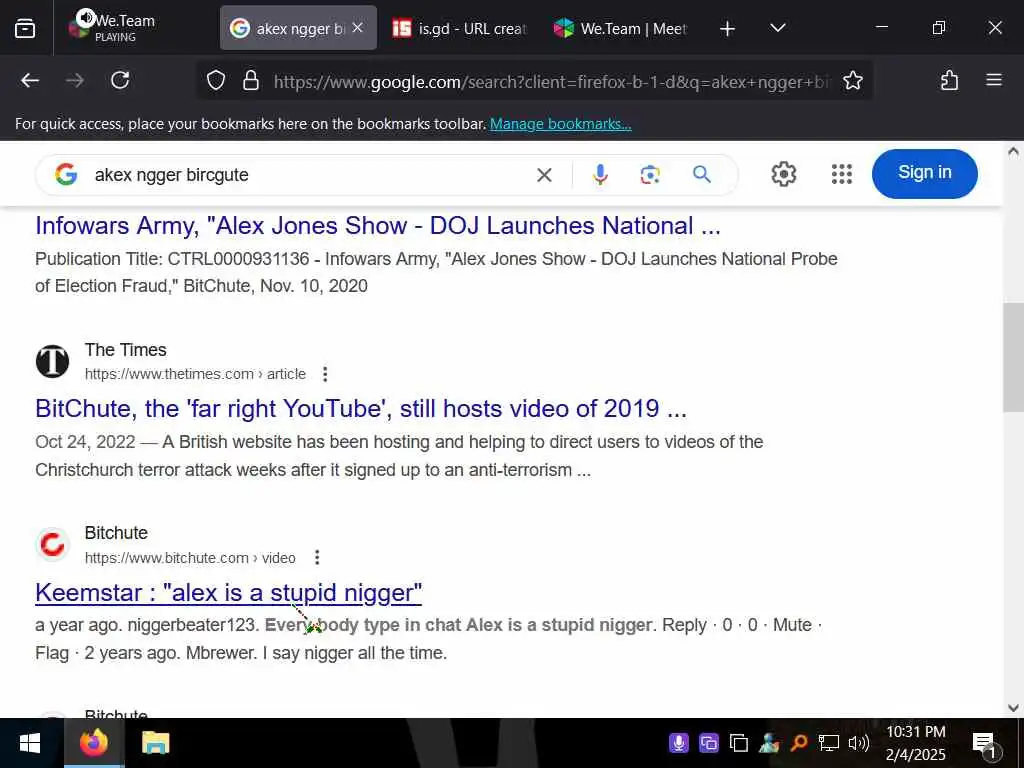The height and width of the screenshot is (768, 1024).
Task: Submit search with the magnifier icon
Action: [702, 174]
